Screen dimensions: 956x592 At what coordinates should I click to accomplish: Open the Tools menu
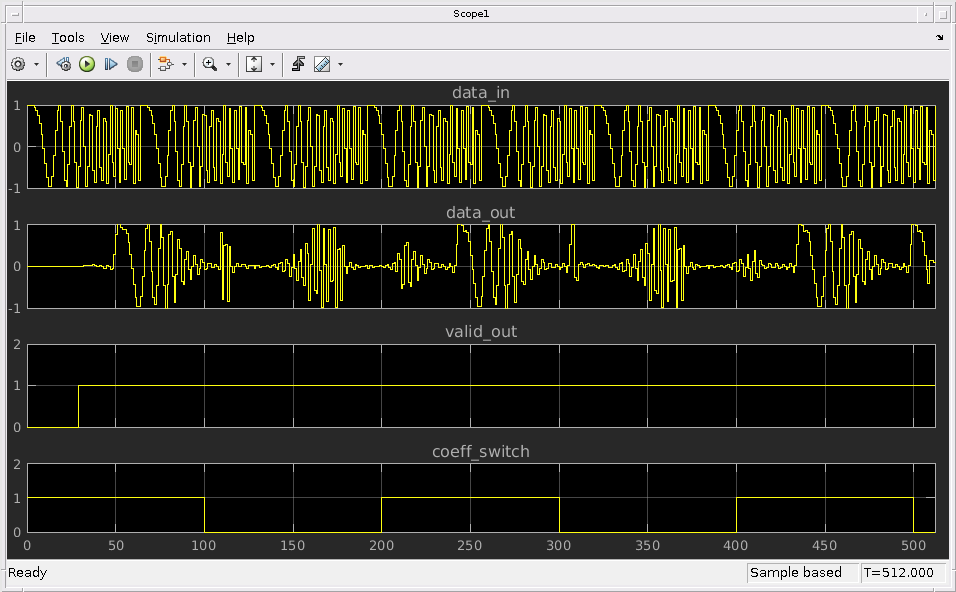[x=68, y=37]
